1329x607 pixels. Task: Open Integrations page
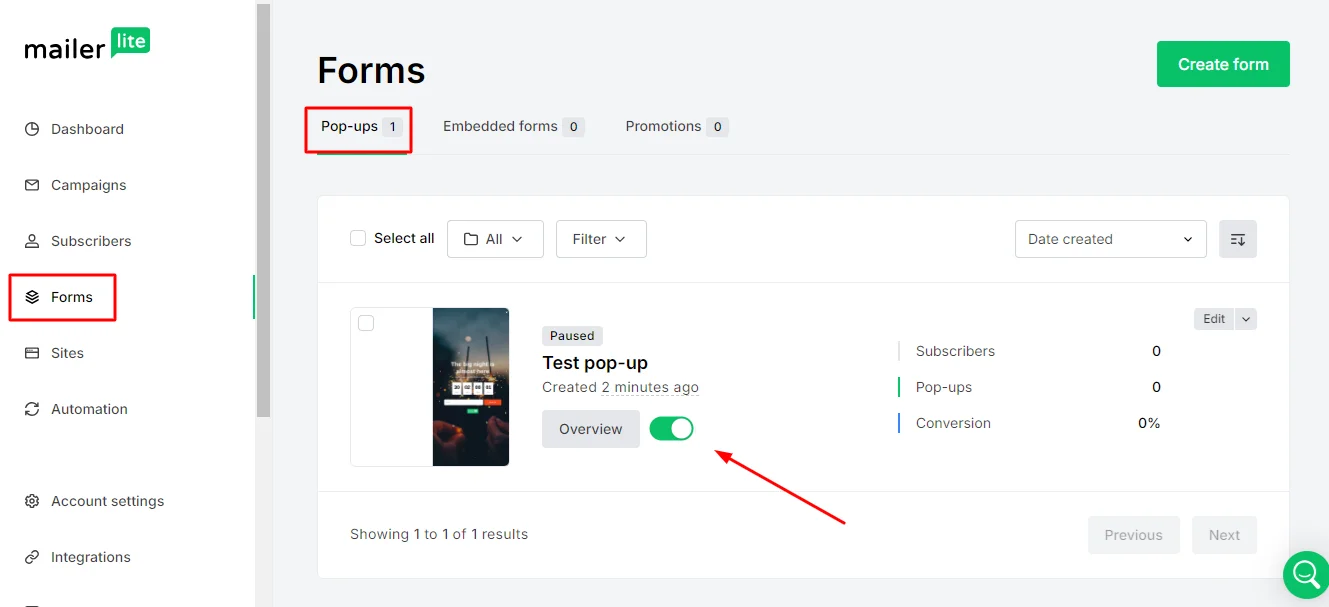[x=90, y=557]
